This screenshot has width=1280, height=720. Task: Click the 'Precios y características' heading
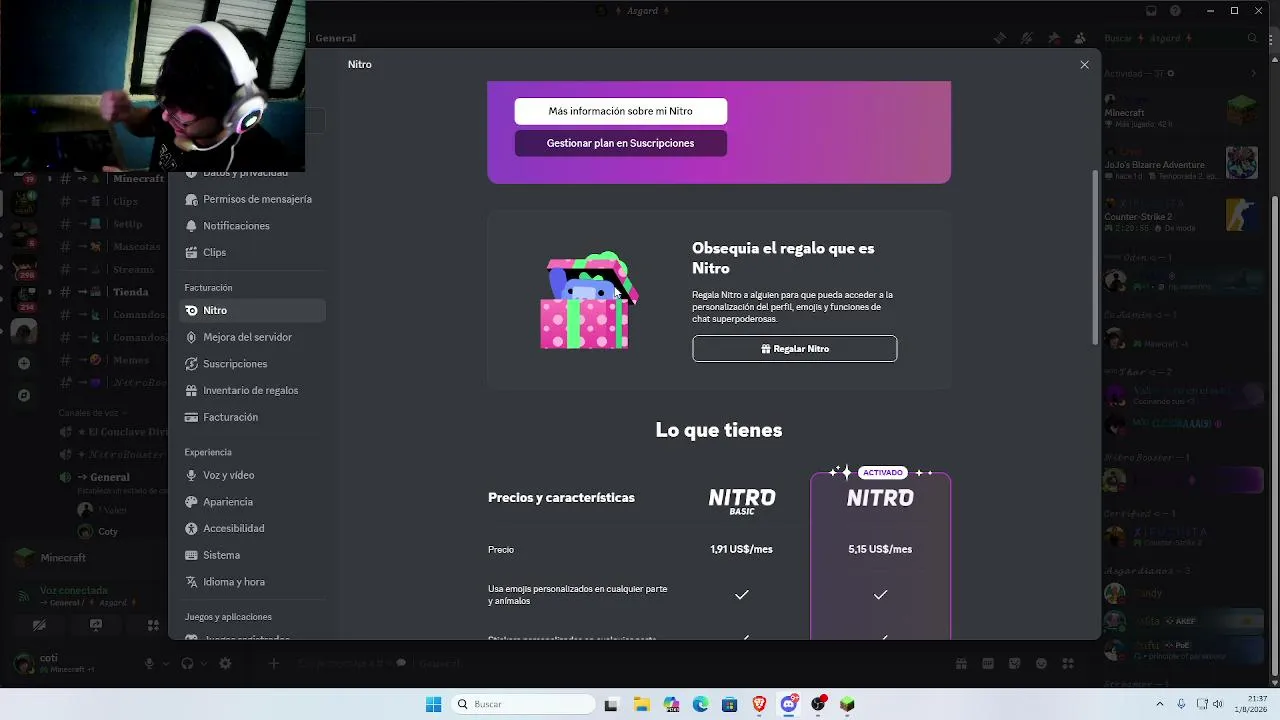coord(561,497)
